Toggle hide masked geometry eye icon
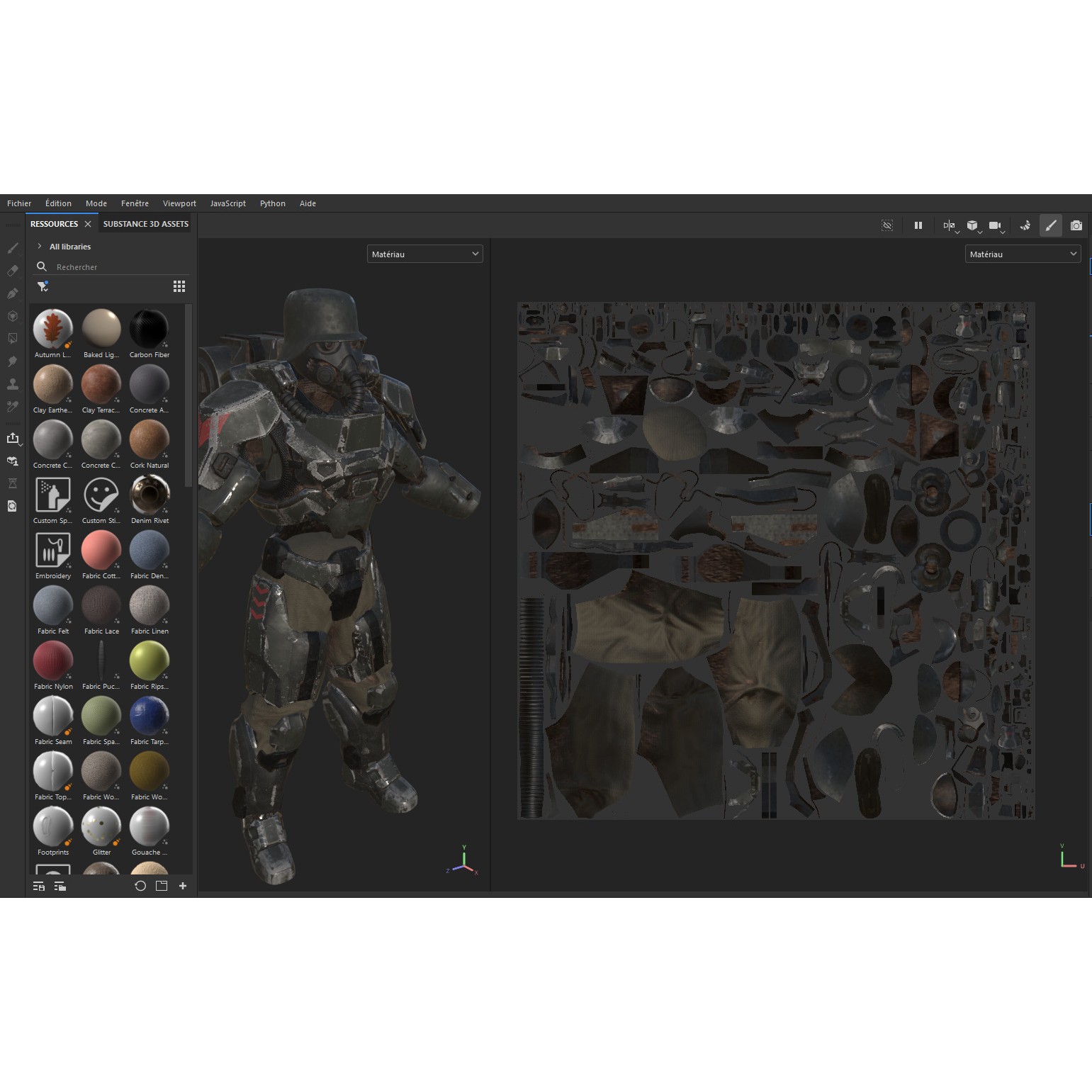The image size is (1092, 1092). (x=887, y=225)
